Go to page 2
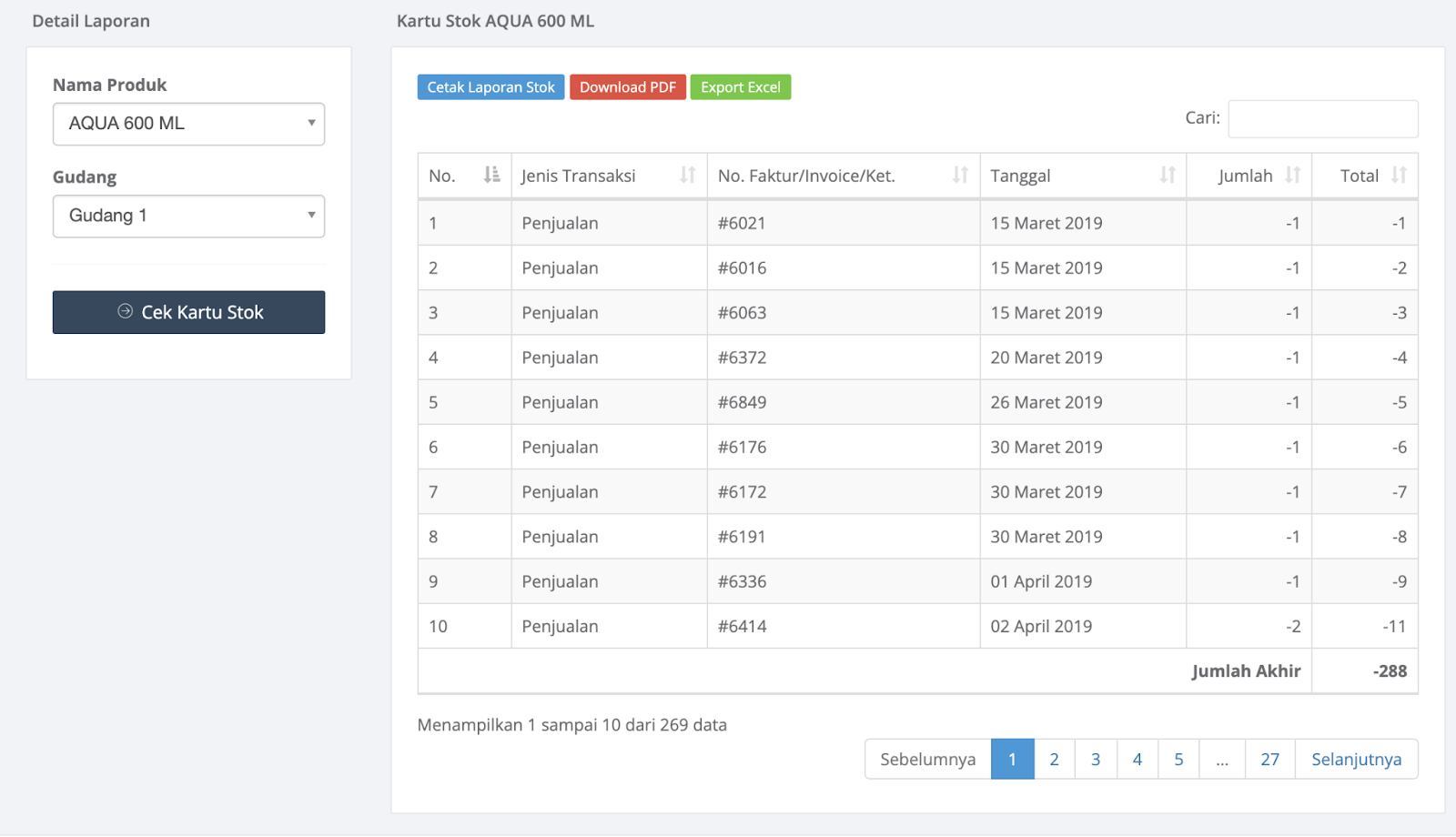This screenshot has width=1456, height=837. pyautogui.click(x=1054, y=759)
